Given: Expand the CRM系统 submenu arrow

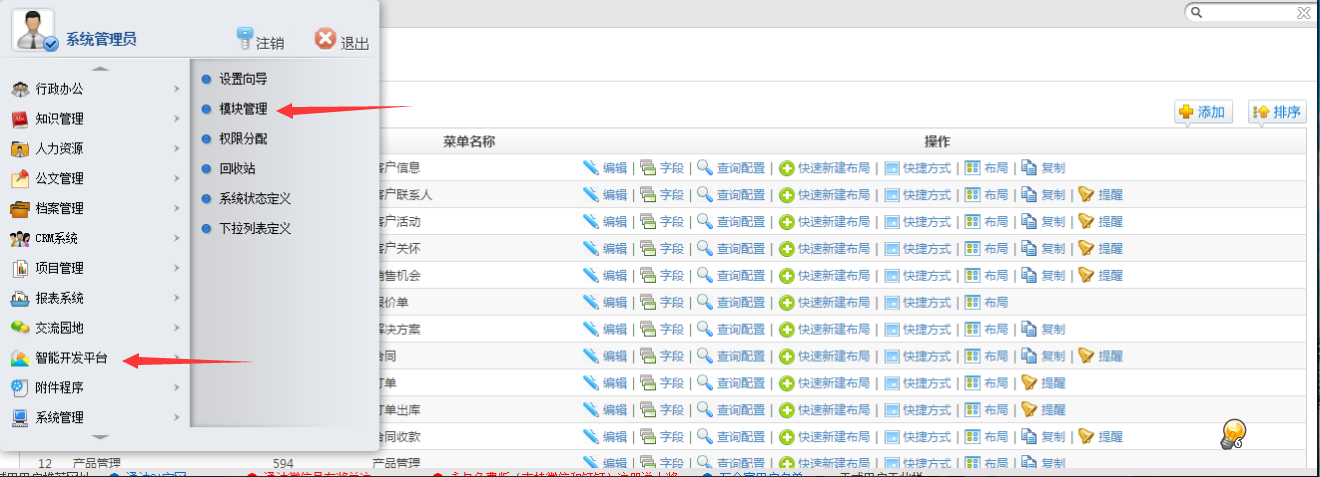Looking at the screenshot, I should tap(176, 239).
